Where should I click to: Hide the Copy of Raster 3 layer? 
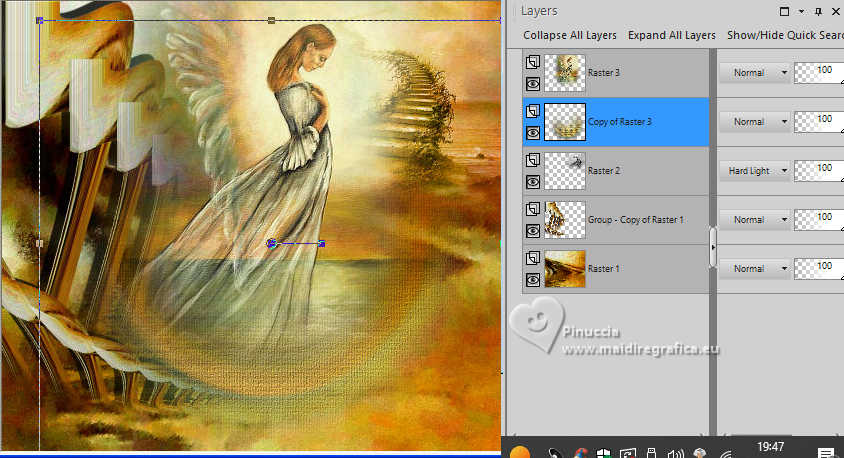[533, 133]
